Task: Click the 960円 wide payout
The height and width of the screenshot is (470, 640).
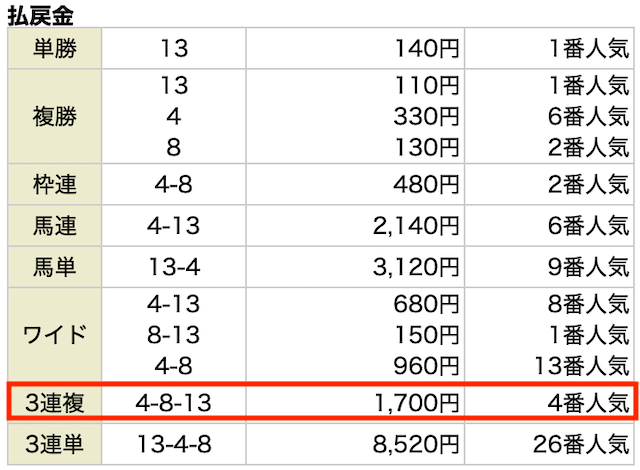Action: (x=427, y=366)
